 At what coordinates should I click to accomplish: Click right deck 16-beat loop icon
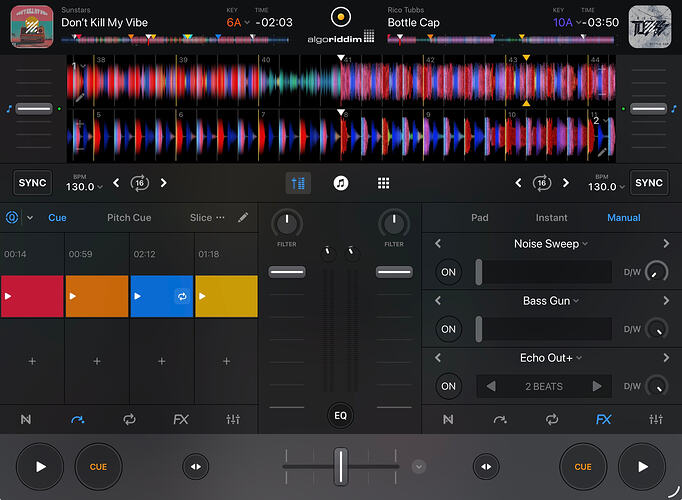click(542, 183)
